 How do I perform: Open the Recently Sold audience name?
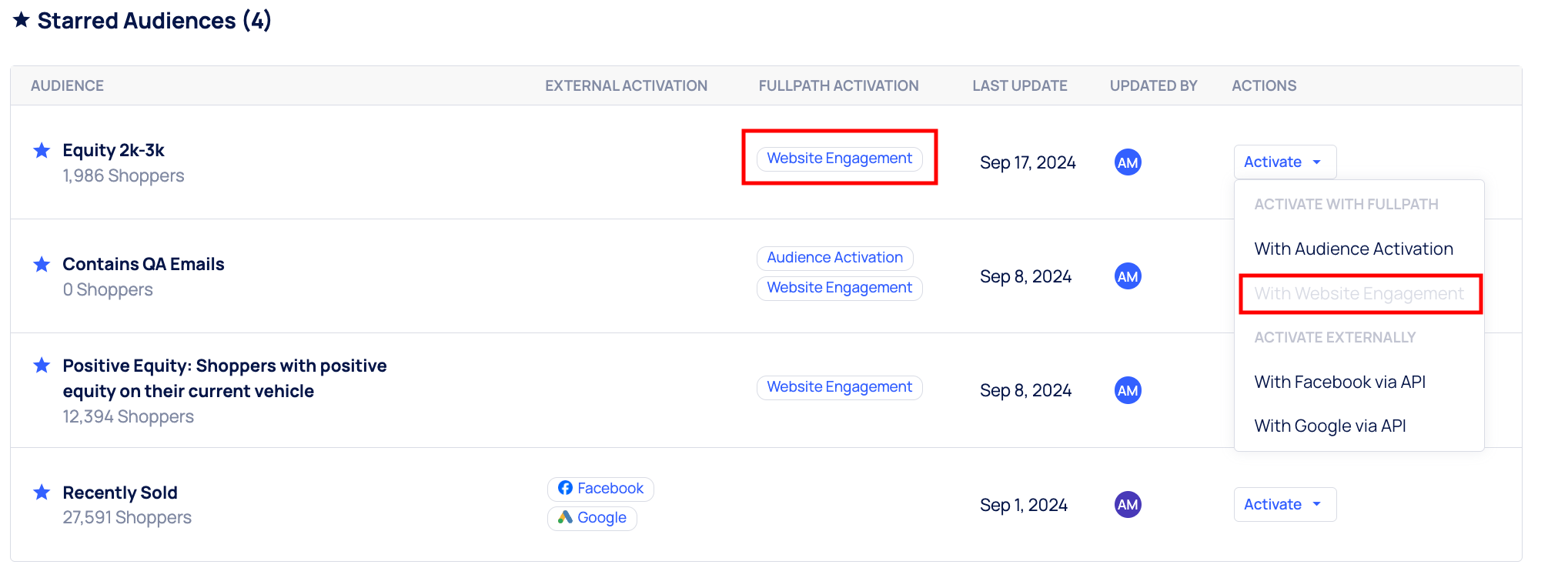pyautogui.click(x=120, y=493)
